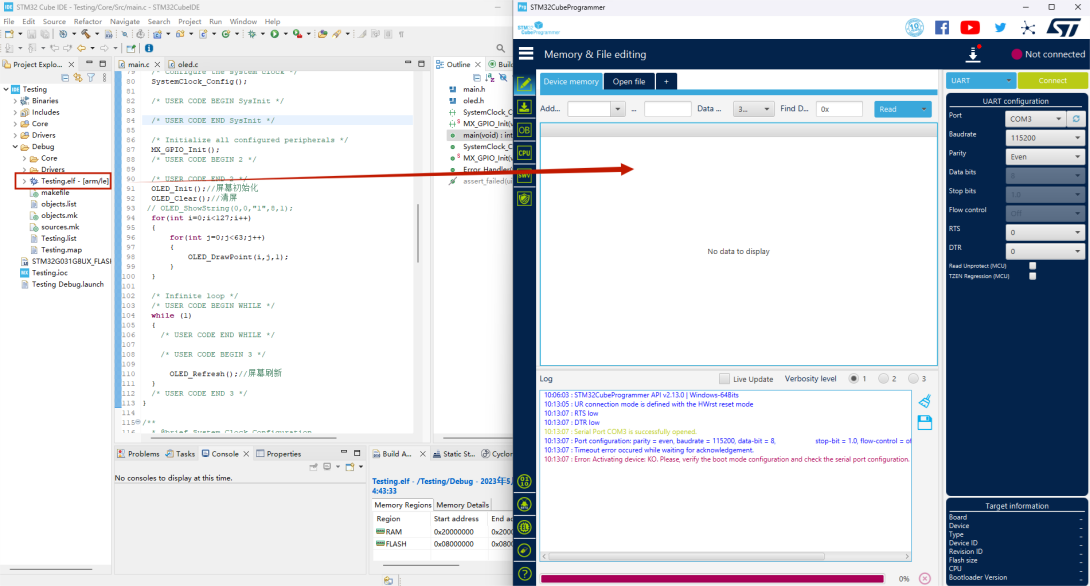Toggle Link with Editor in Project Explorer
This screenshot has width=1090, height=586.
tap(78, 78)
